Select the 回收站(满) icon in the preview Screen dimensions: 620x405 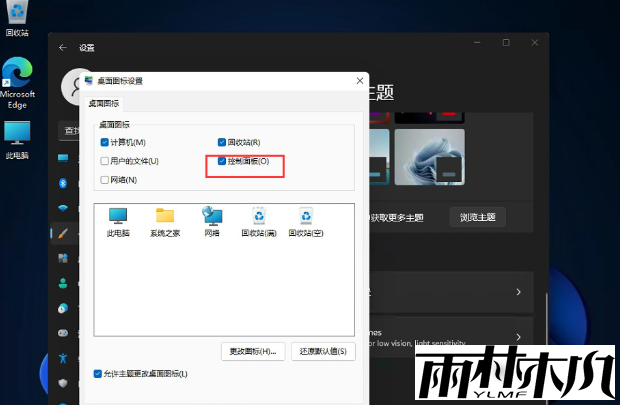(258, 217)
